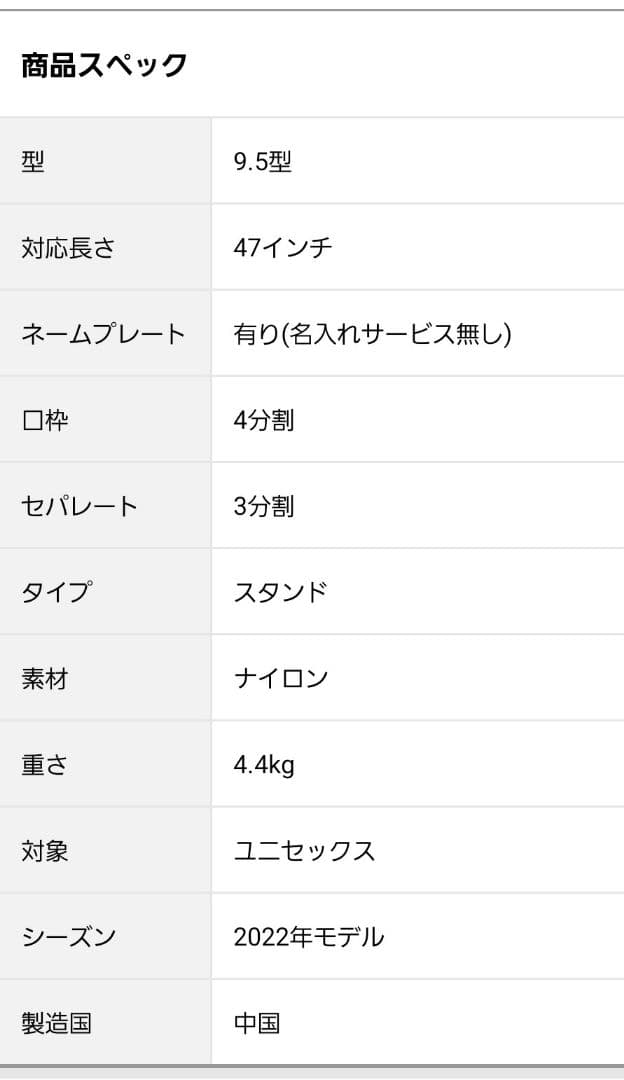This screenshot has width=624, height=1080.
Task: Click the ナイロン material value
Action: (x=281, y=678)
